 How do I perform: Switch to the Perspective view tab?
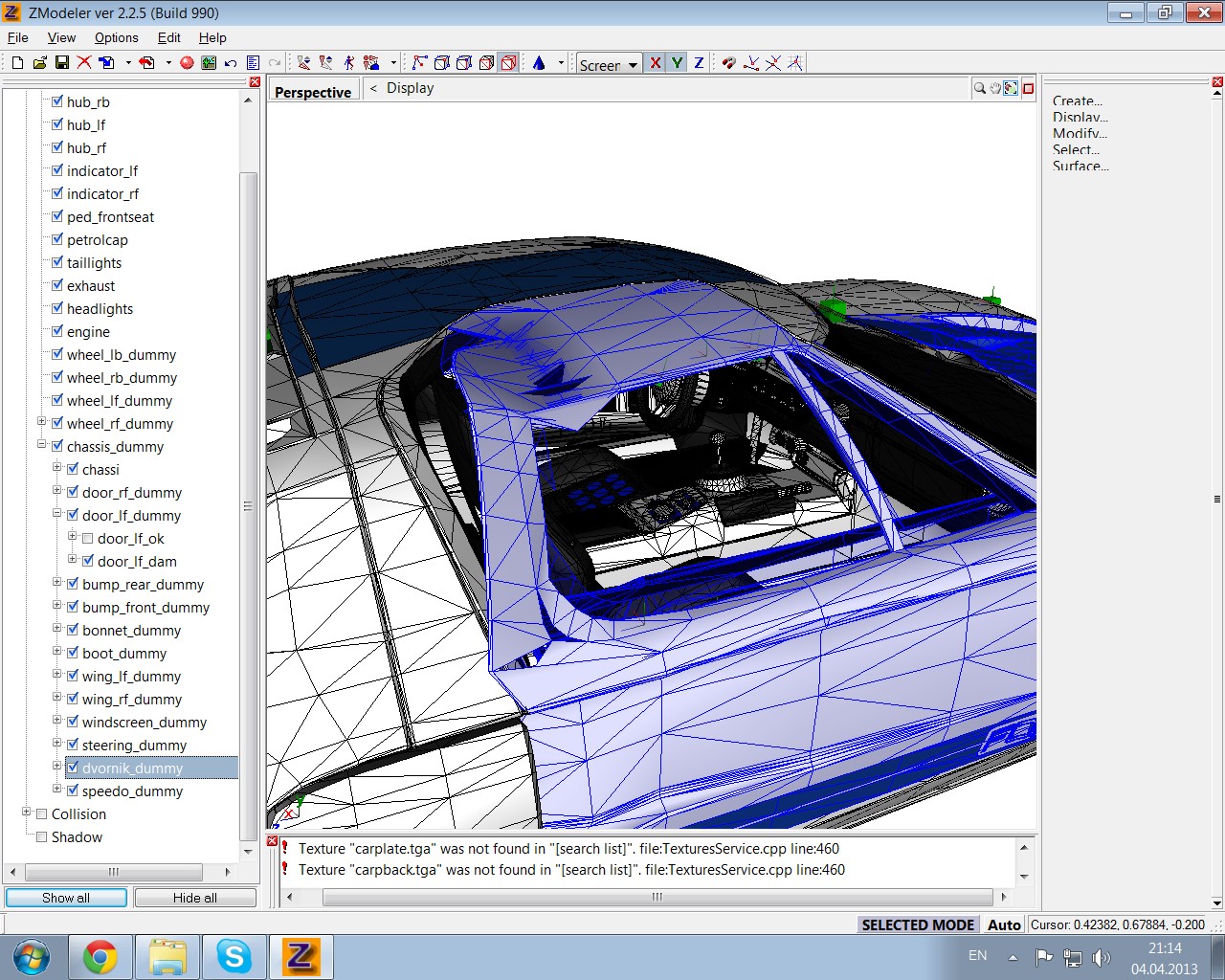[x=313, y=92]
